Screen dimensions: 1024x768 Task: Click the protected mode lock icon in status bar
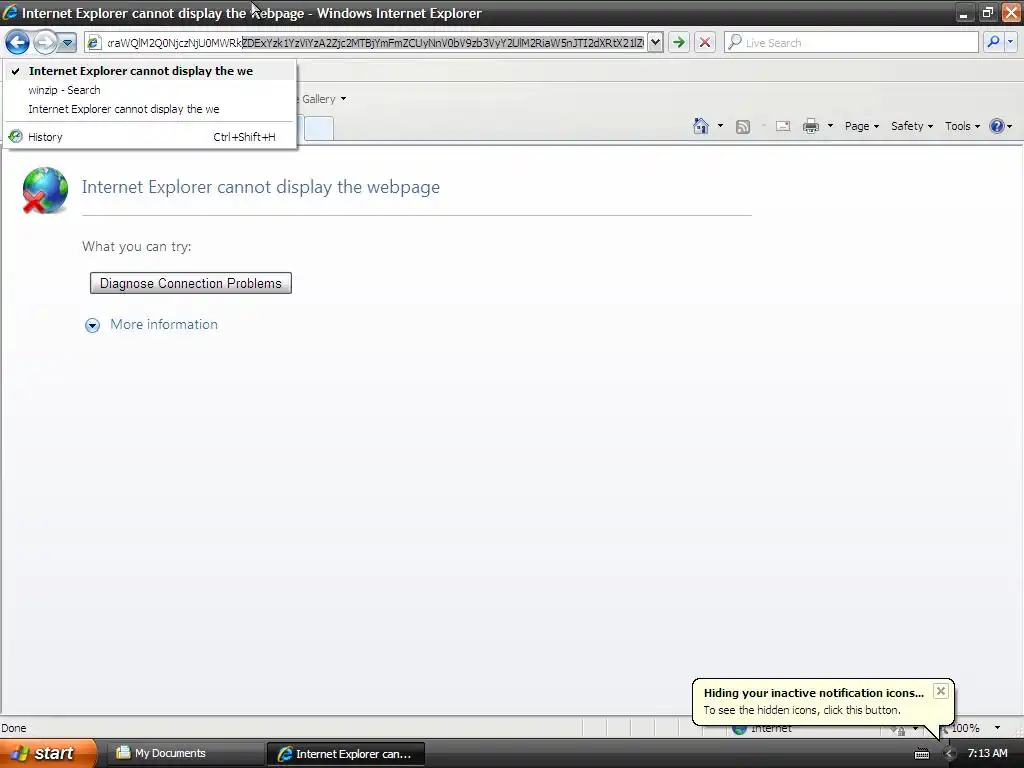tap(899, 729)
